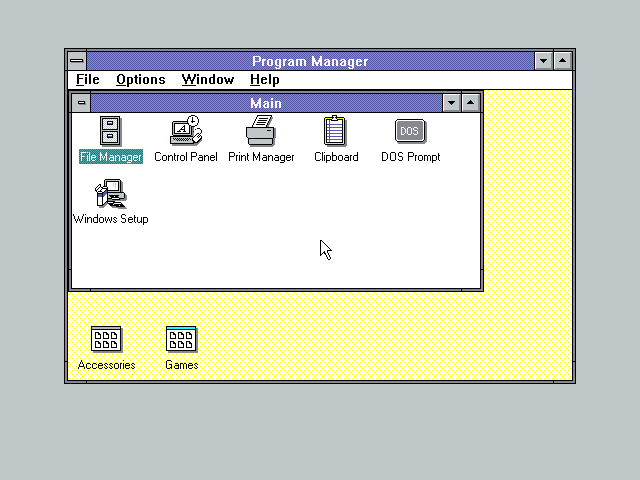Viewport: 640px width, 480px height.
Task: Open the Options menu
Action: pos(141,80)
